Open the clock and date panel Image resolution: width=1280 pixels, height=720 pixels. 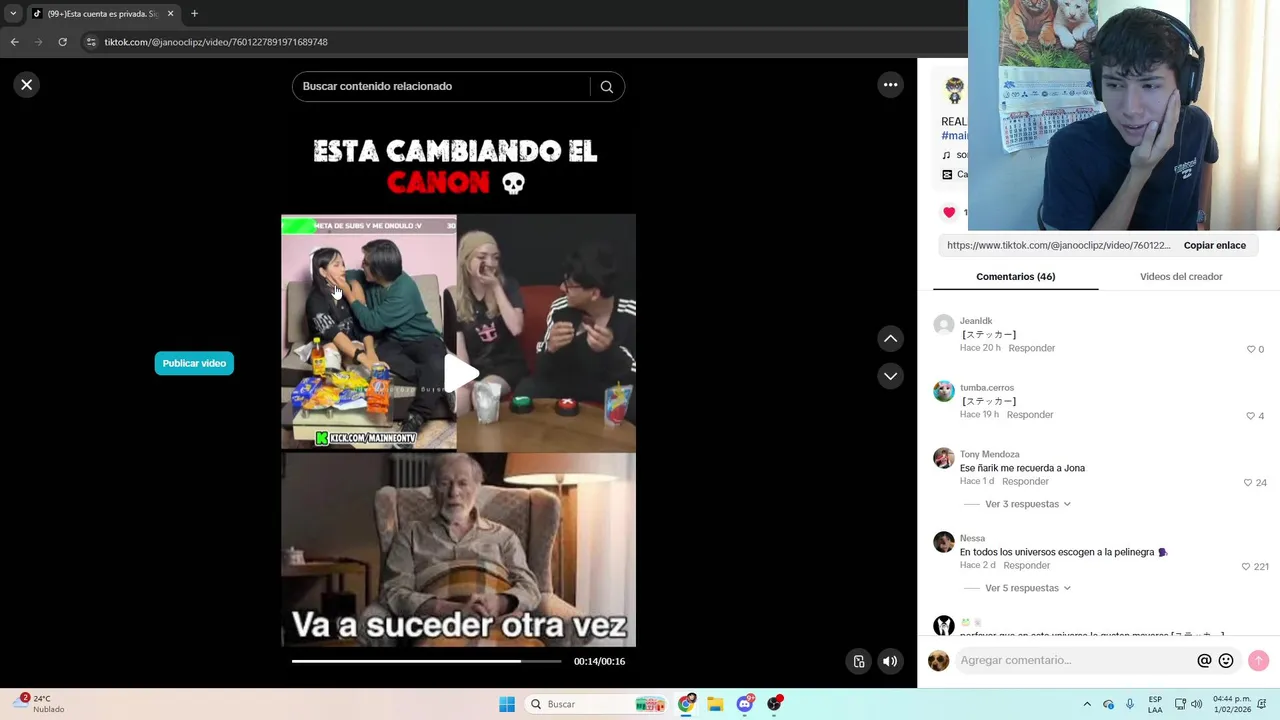[1231, 704]
